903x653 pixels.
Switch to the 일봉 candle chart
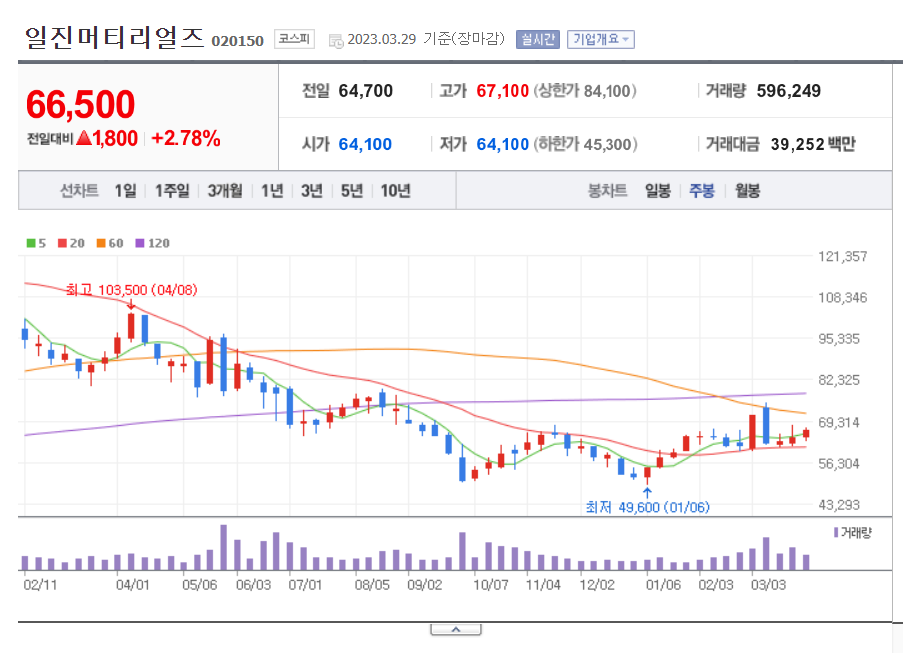657,191
